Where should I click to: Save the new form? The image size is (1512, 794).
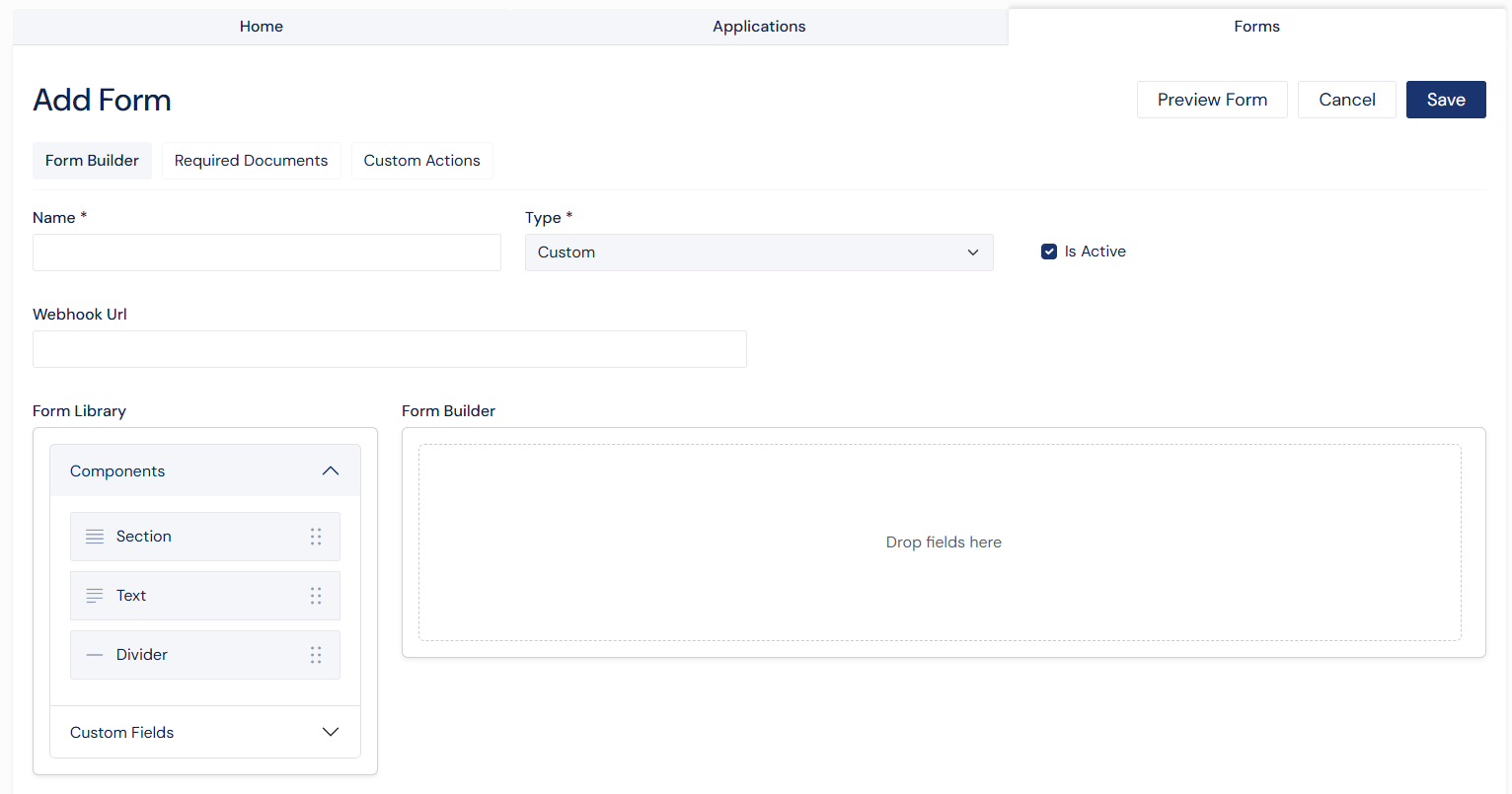coord(1445,99)
